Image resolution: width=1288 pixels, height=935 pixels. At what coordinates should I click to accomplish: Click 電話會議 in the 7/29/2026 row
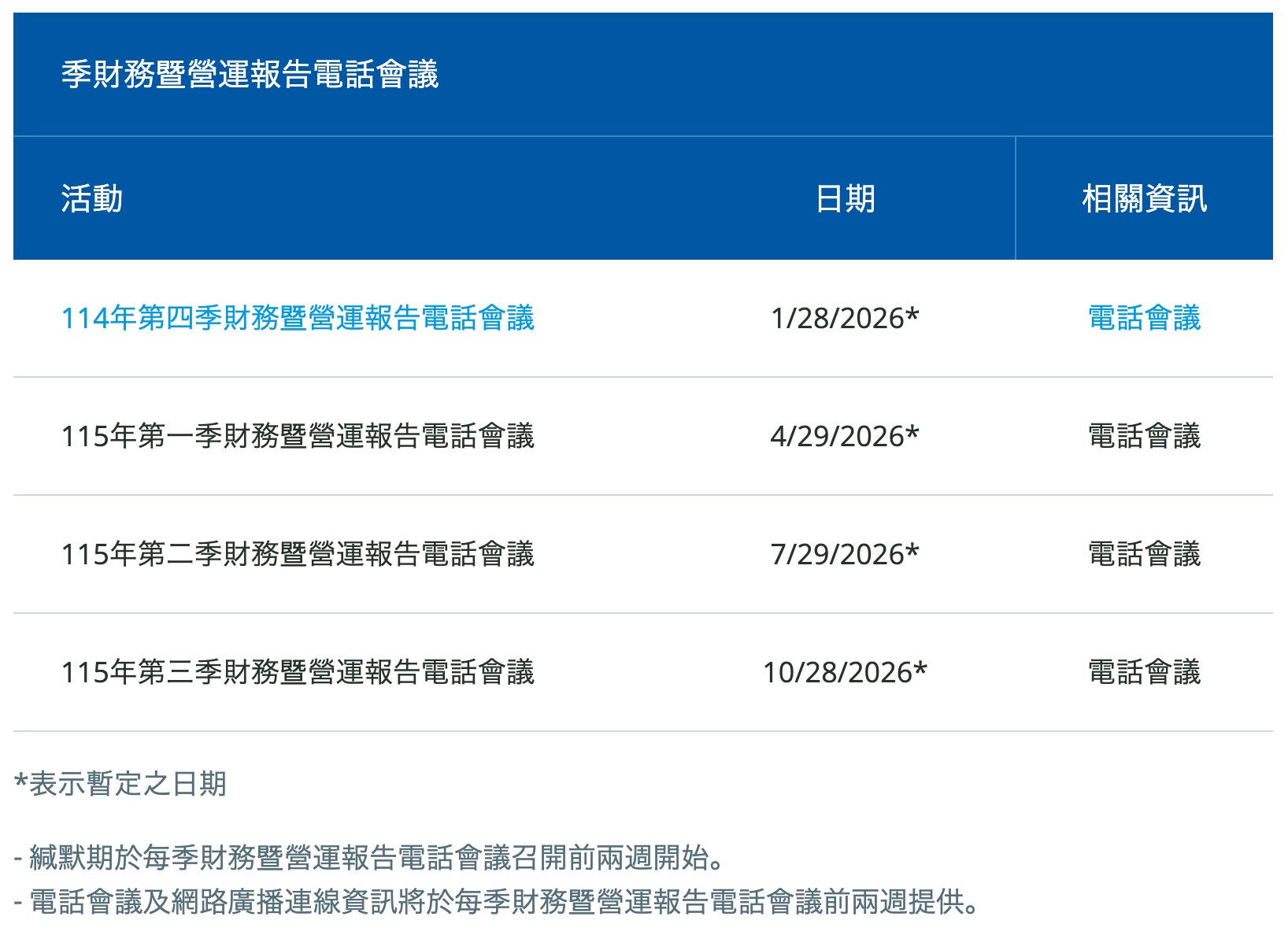[1143, 554]
